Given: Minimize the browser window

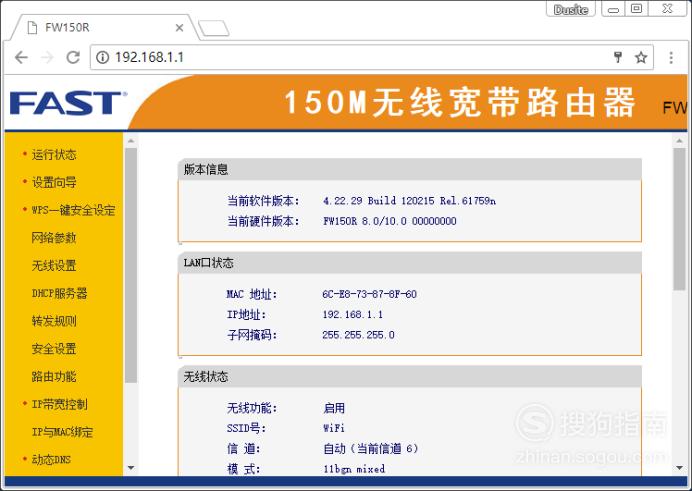Looking at the screenshot, I should coord(613,9).
